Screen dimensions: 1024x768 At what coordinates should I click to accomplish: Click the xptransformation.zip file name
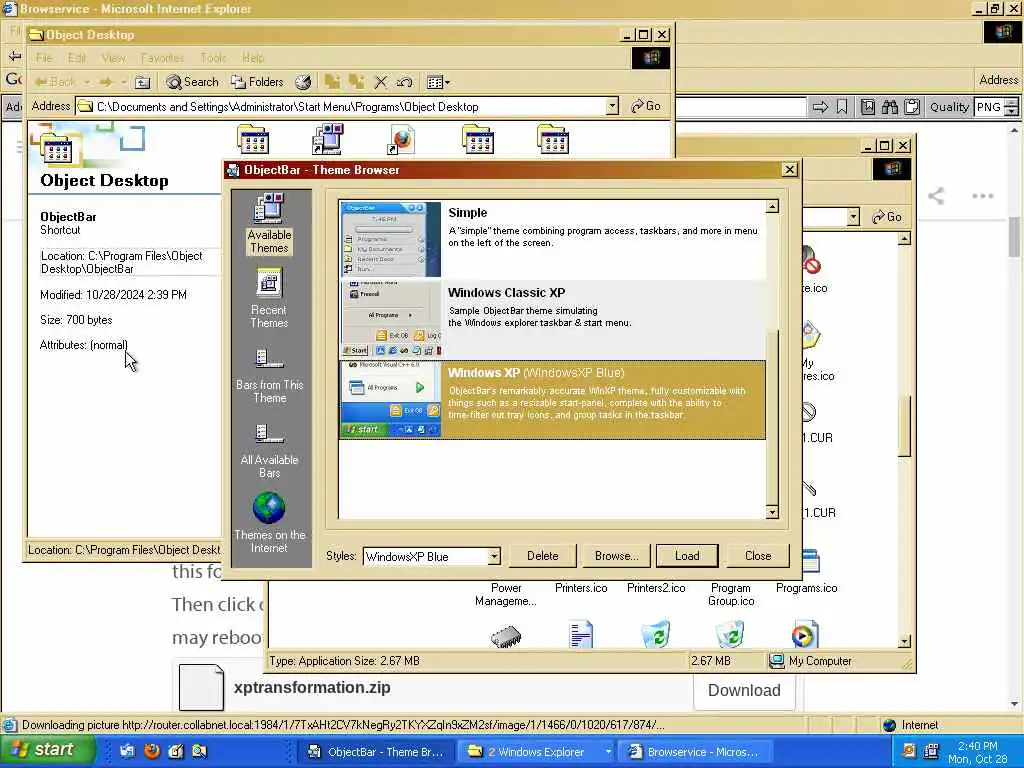pos(312,688)
